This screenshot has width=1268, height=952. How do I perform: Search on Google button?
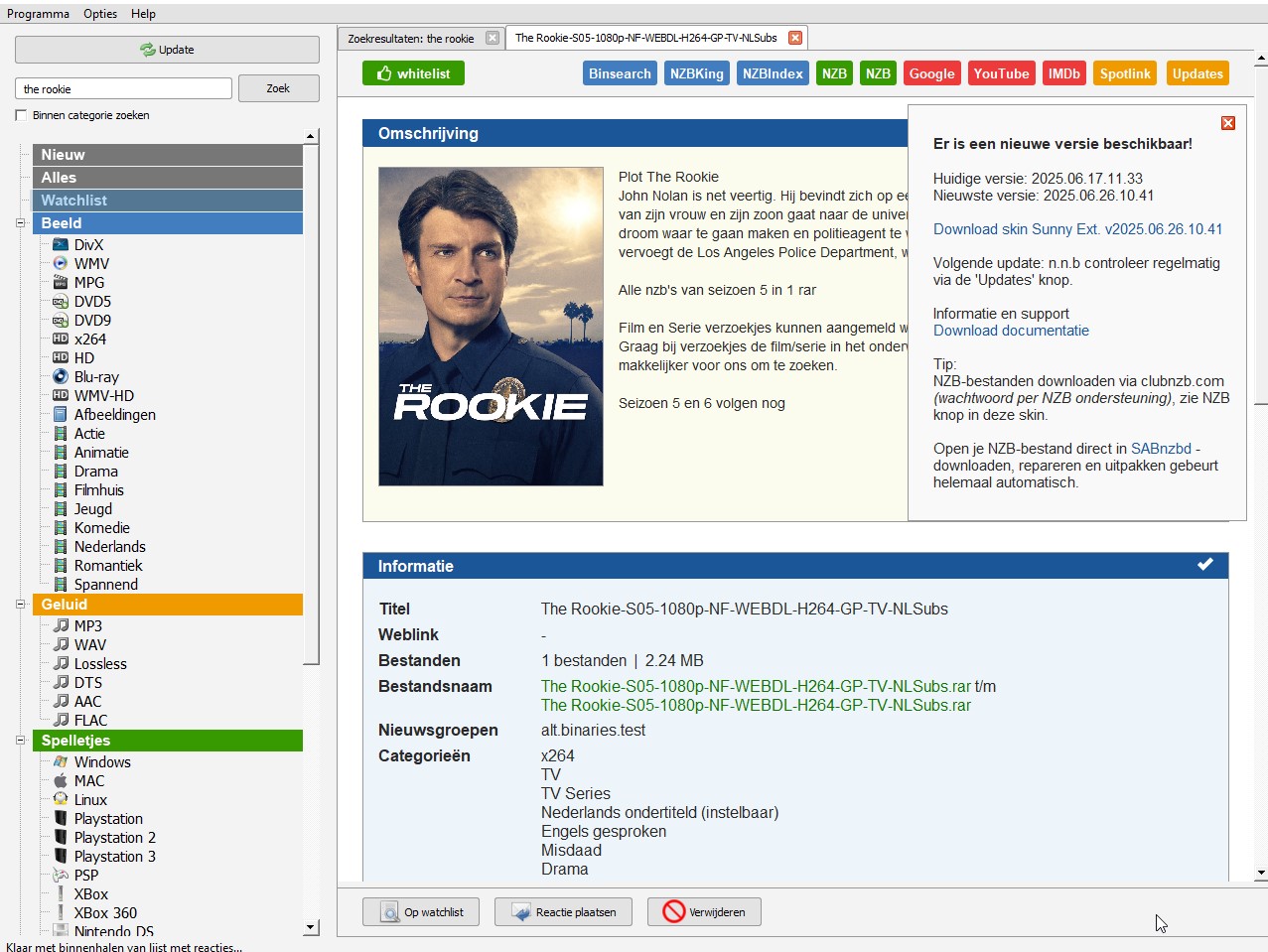(931, 73)
